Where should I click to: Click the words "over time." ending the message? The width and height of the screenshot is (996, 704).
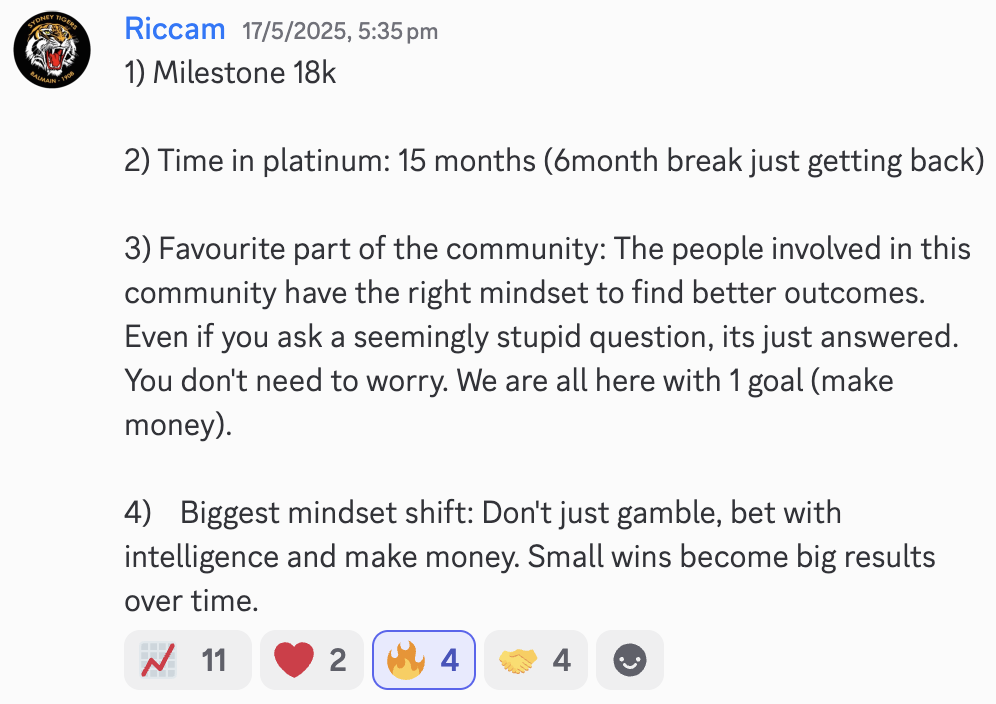tap(191, 601)
